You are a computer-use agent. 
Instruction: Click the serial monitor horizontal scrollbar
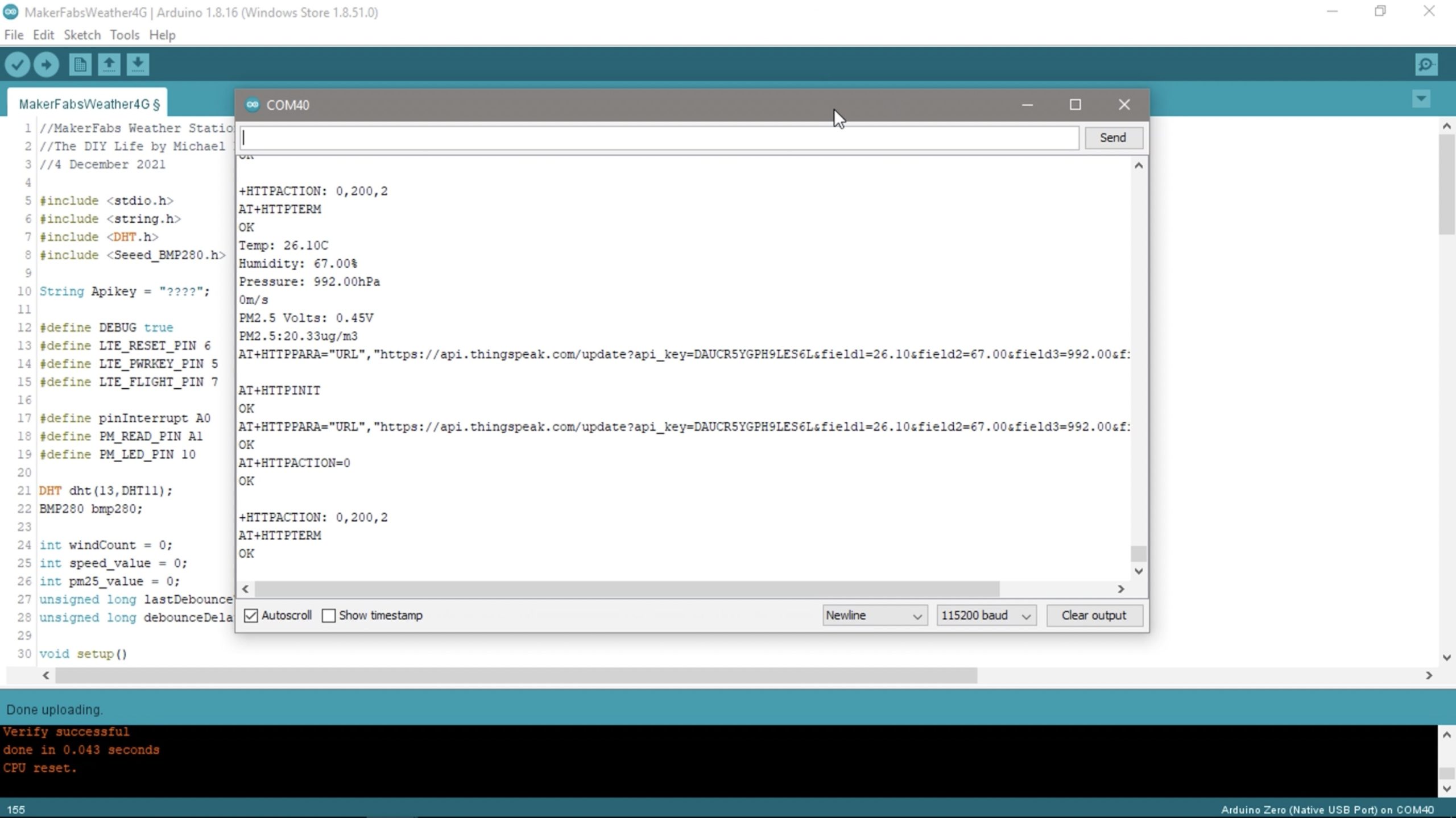tap(626, 589)
